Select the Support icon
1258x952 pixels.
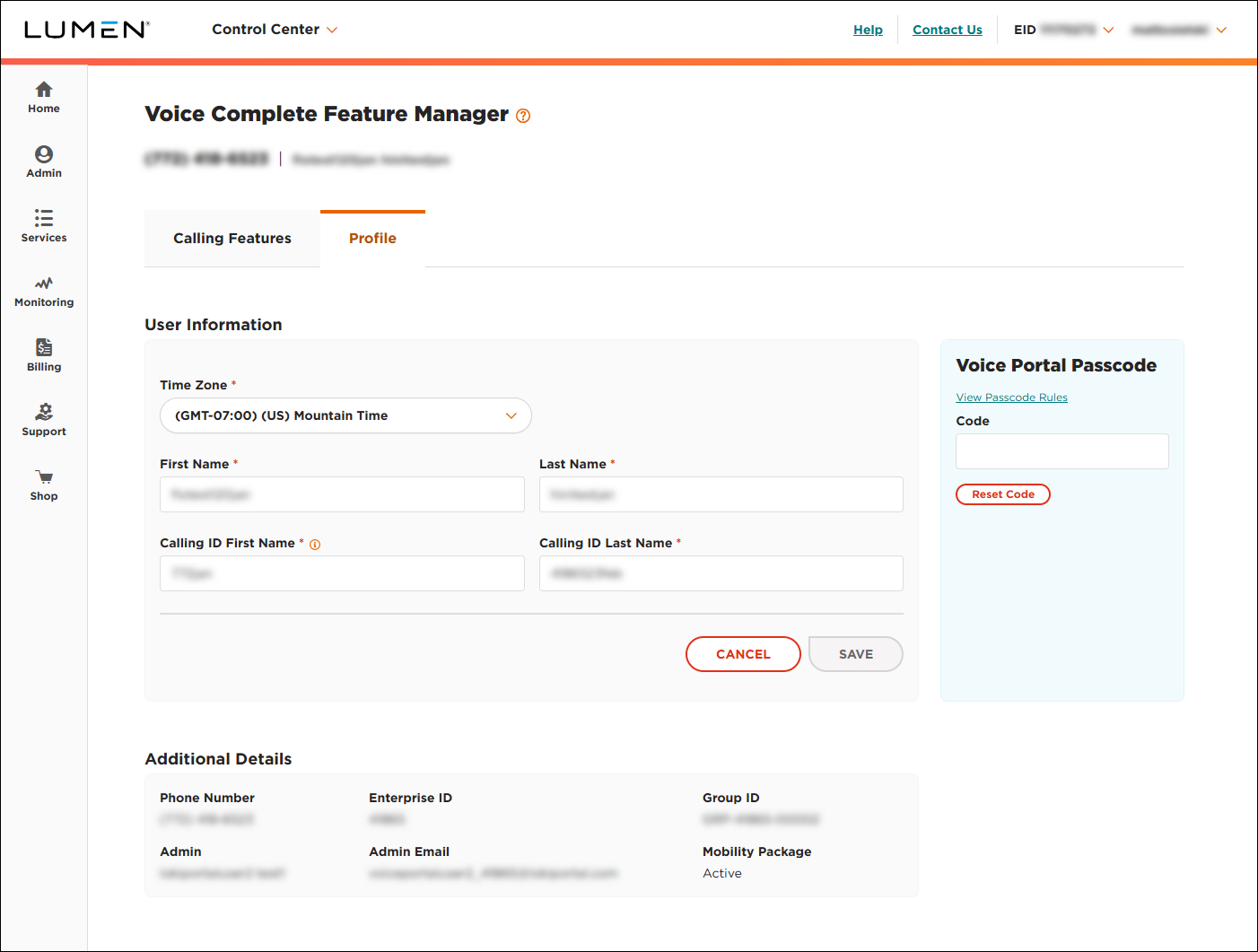click(x=43, y=419)
